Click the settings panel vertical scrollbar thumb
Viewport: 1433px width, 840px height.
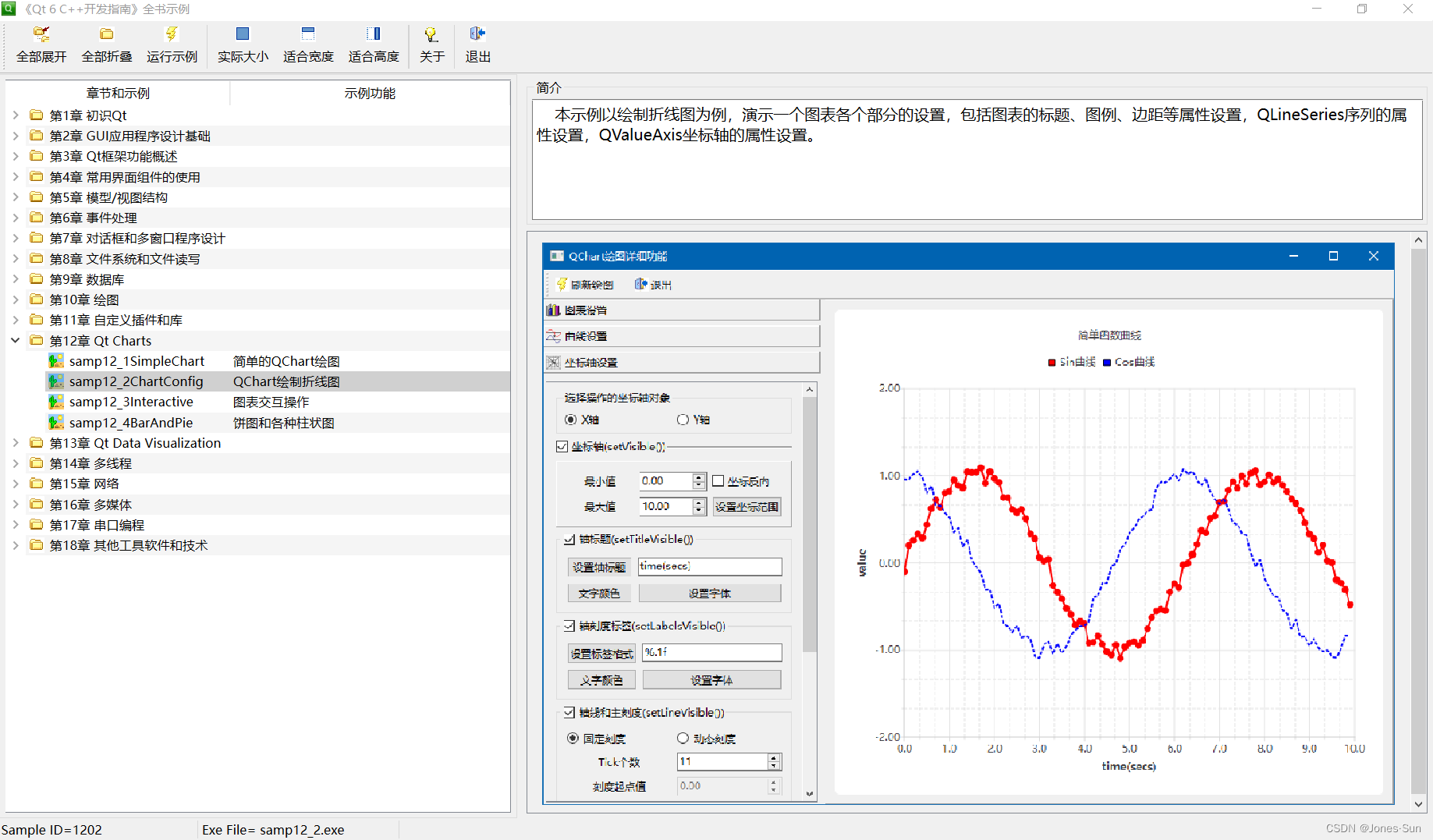click(x=810, y=524)
